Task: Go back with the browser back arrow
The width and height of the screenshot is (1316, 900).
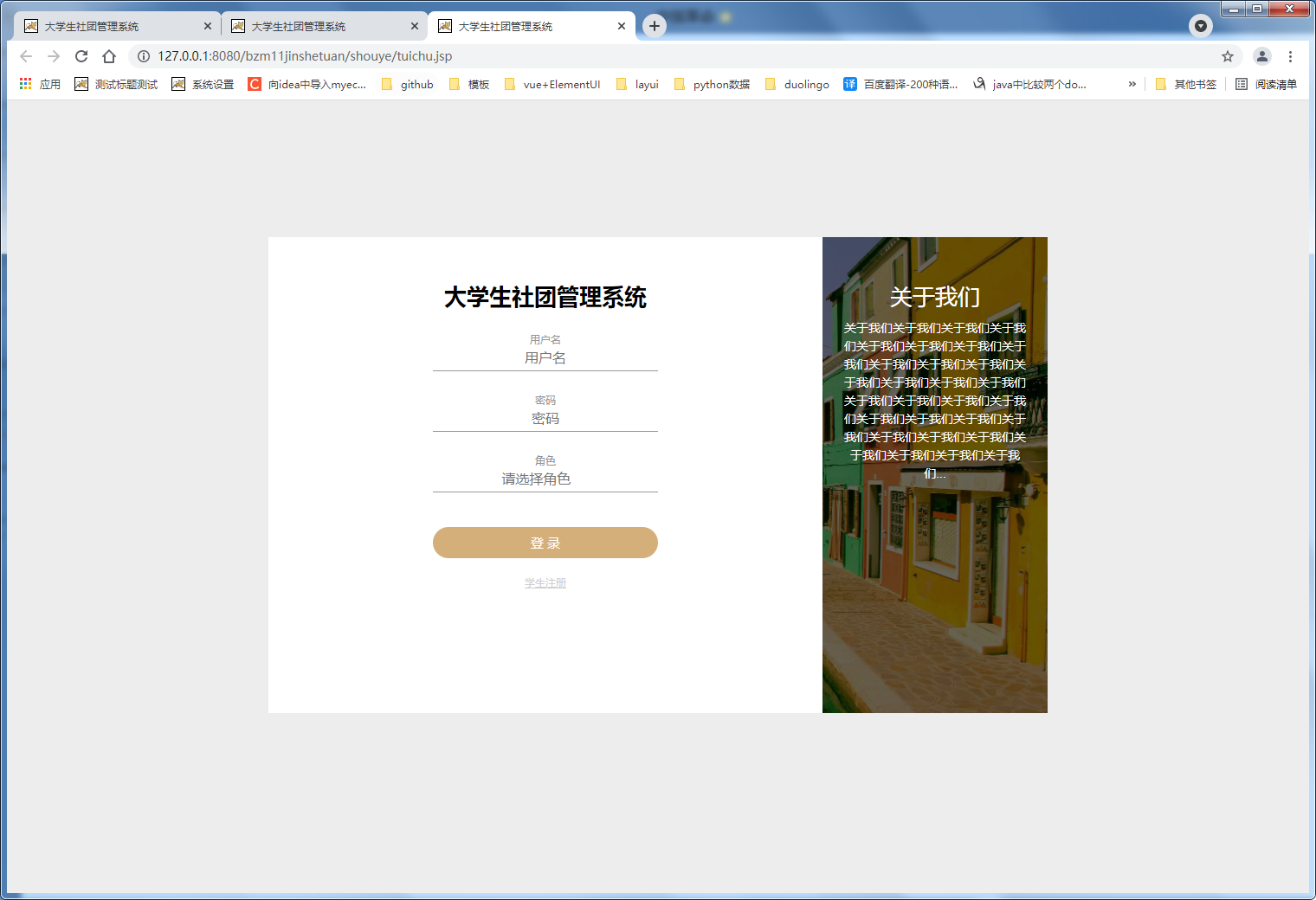Action: 26,56
